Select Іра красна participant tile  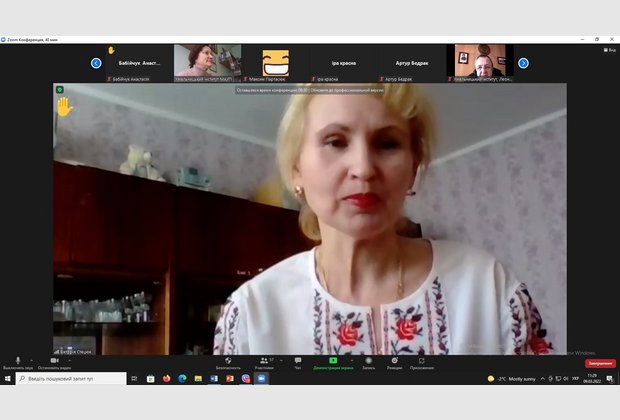click(344, 63)
